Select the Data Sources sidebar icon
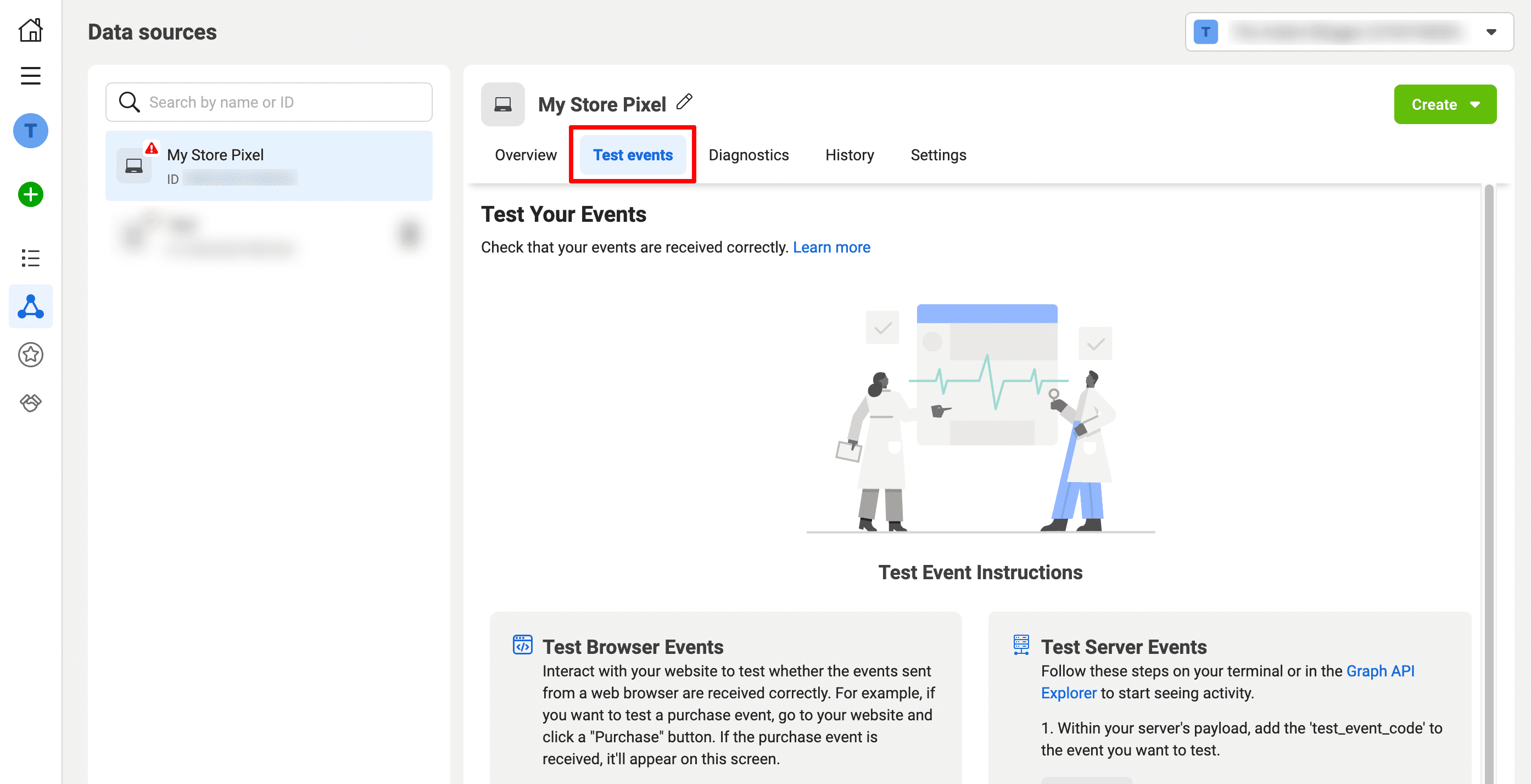Image resolution: width=1531 pixels, height=784 pixels. pos(30,307)
